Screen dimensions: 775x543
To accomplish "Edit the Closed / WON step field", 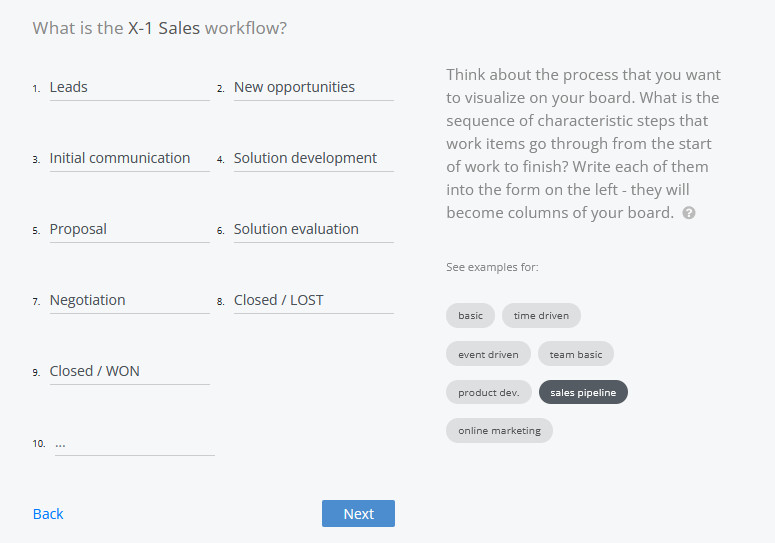I will click(129, 372).
